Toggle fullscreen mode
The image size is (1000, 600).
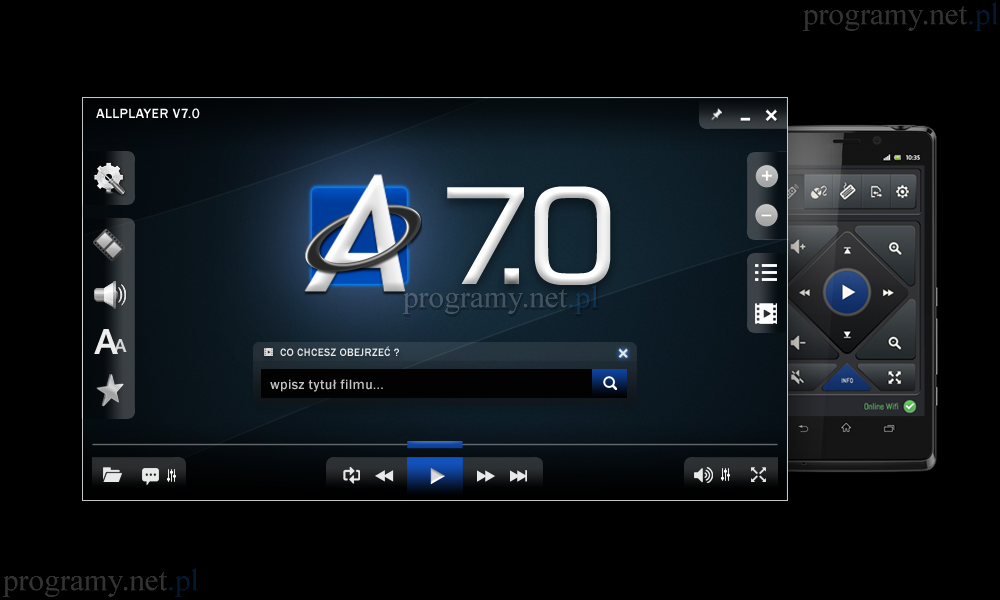758,476
